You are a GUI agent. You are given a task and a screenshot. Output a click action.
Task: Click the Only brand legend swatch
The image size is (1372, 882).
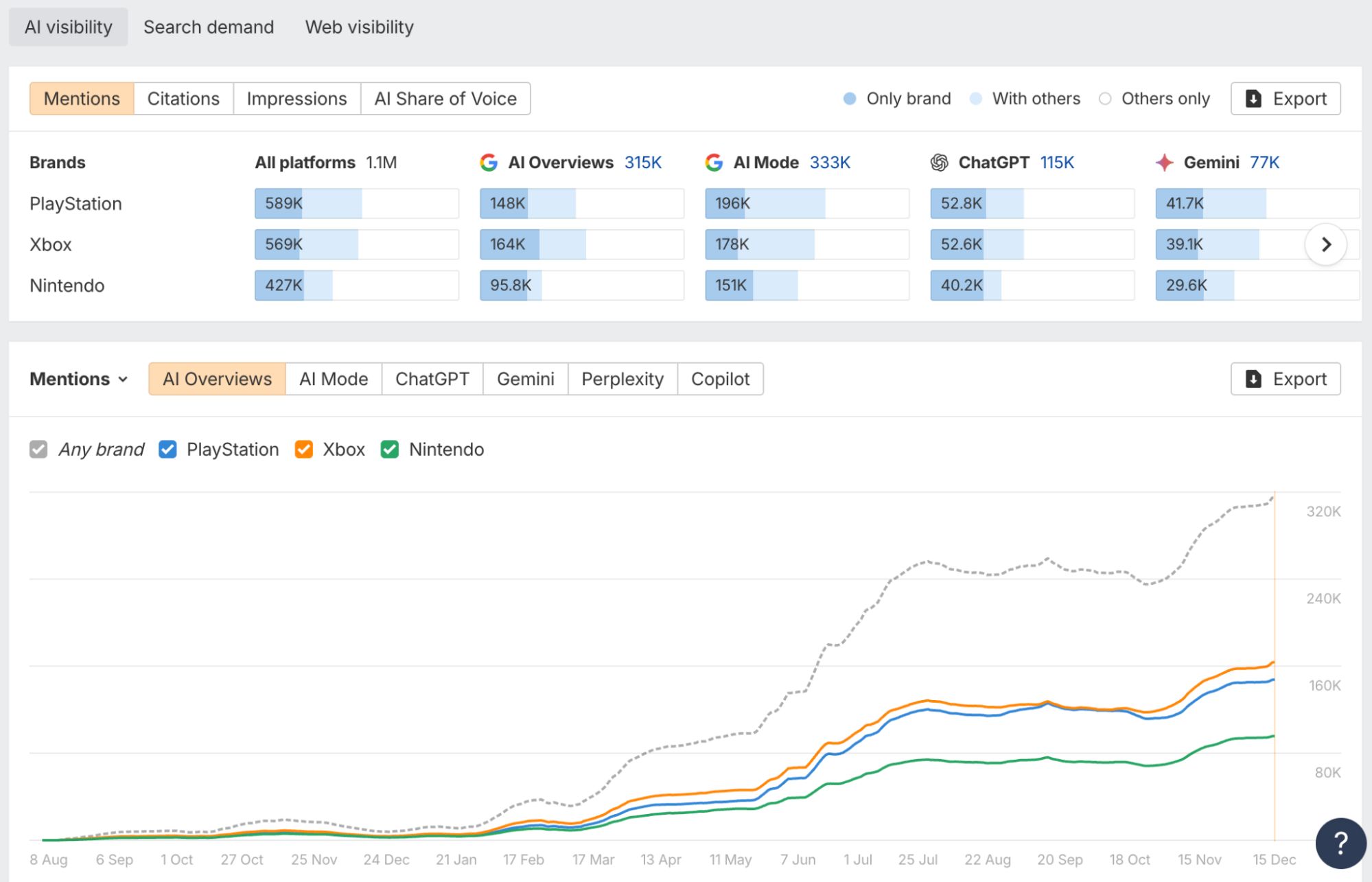849,99
